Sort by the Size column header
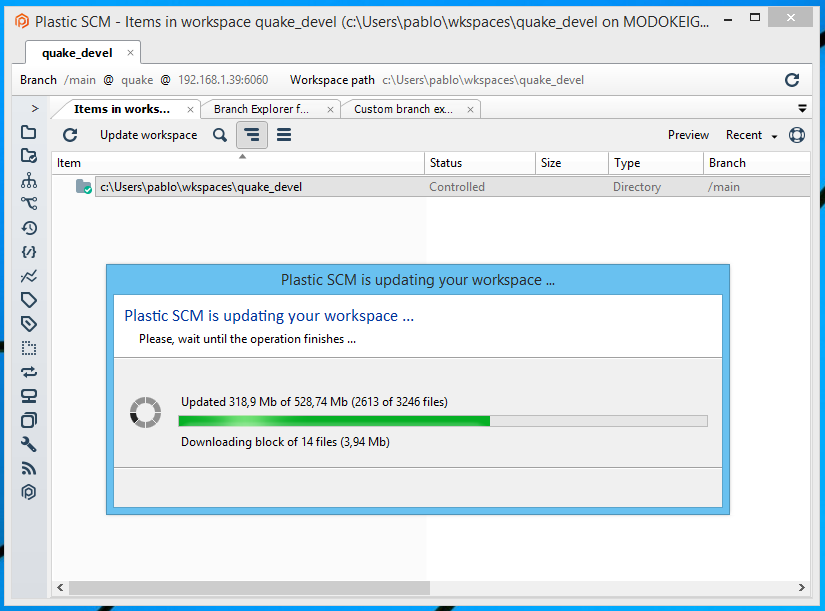This screenshot has height=611, width=825. pos(572,163)
